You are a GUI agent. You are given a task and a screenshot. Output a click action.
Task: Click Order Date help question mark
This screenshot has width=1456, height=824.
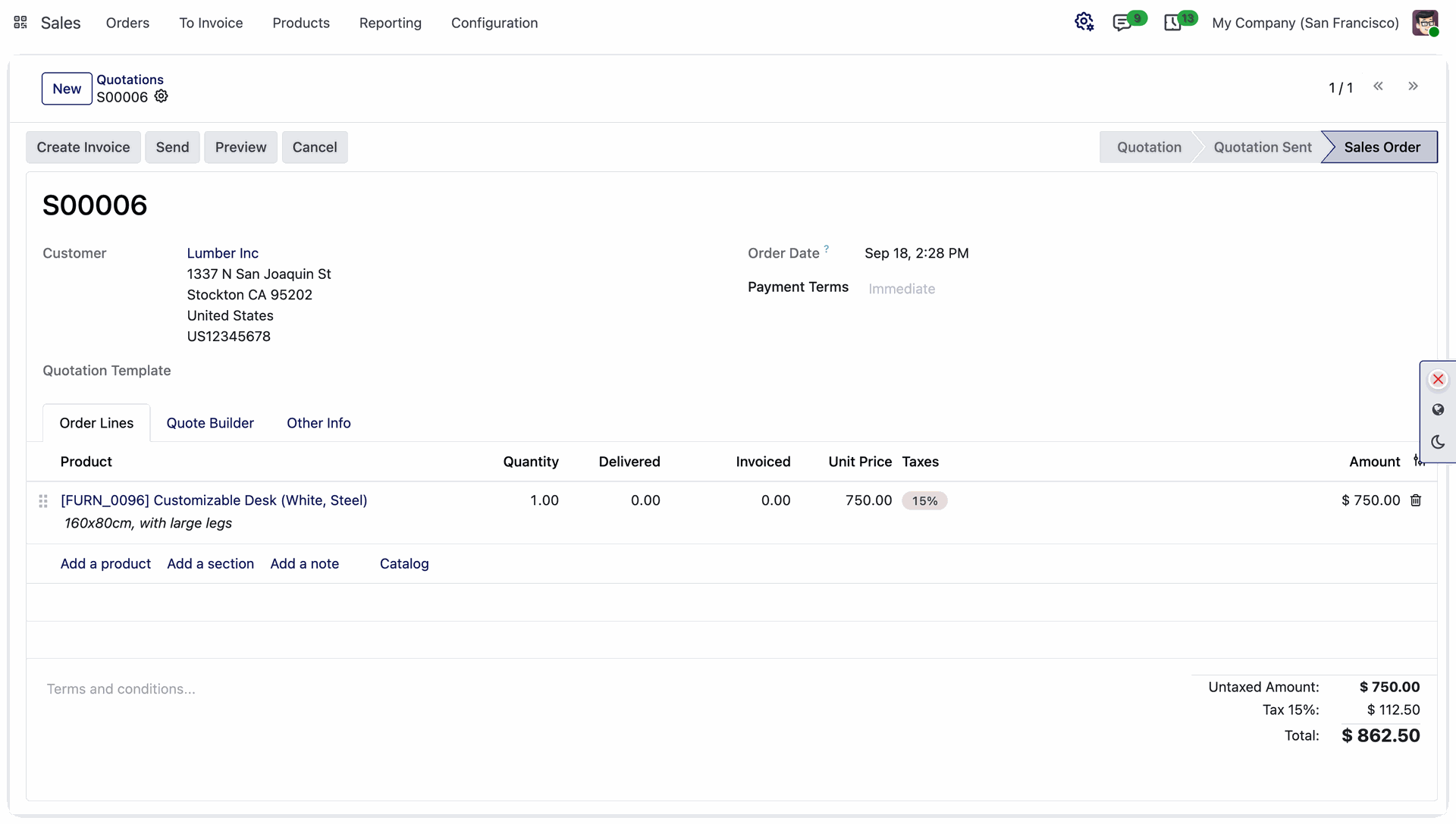(x=827, y=248)
